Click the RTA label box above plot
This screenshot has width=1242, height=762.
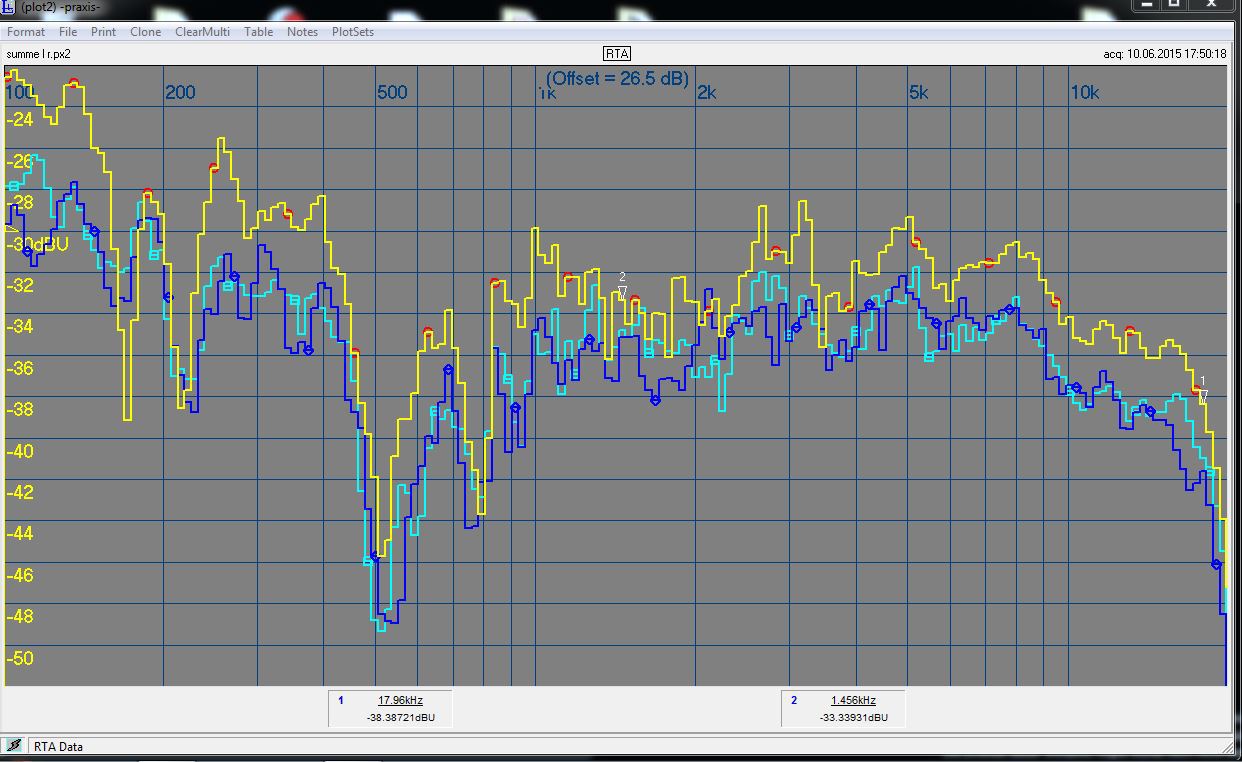[617, 54]
